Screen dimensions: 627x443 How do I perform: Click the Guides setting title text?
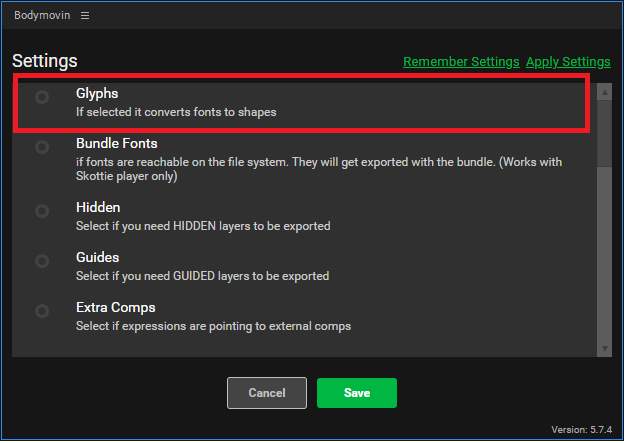(x=97, y=257)
